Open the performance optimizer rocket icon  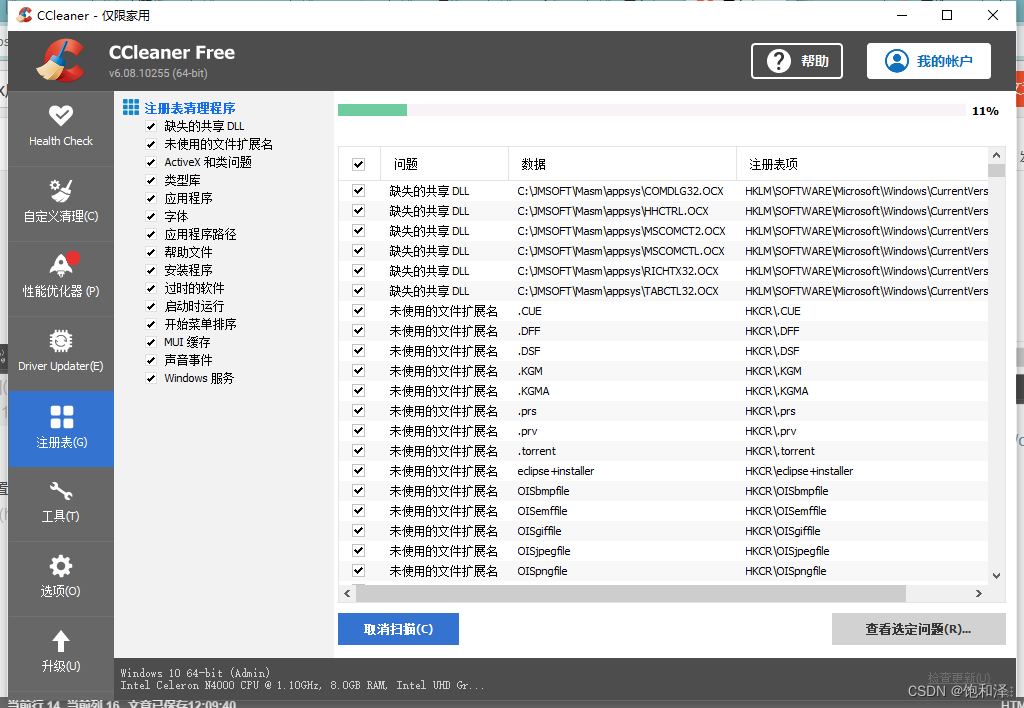pyautogui.click(x=62, y=265)
